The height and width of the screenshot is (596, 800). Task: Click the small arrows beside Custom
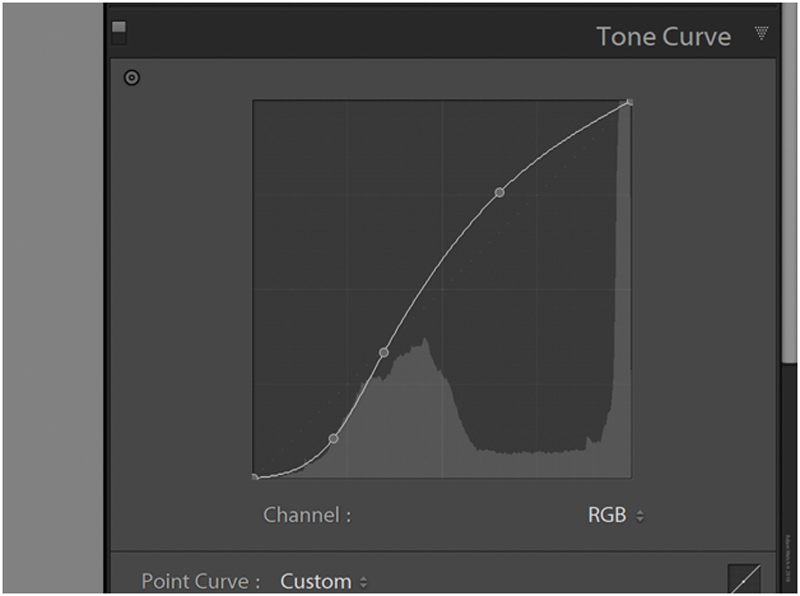point(363,582)
